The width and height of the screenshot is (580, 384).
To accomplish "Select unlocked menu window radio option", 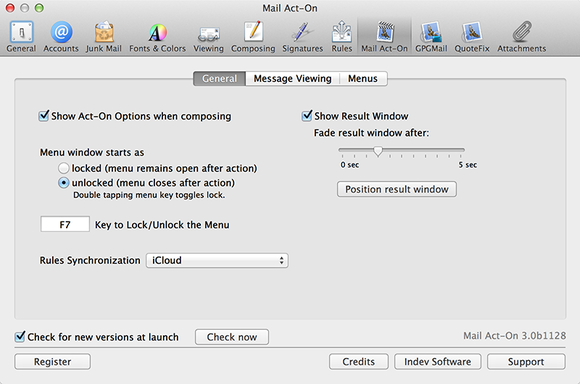I will point(64,183).
